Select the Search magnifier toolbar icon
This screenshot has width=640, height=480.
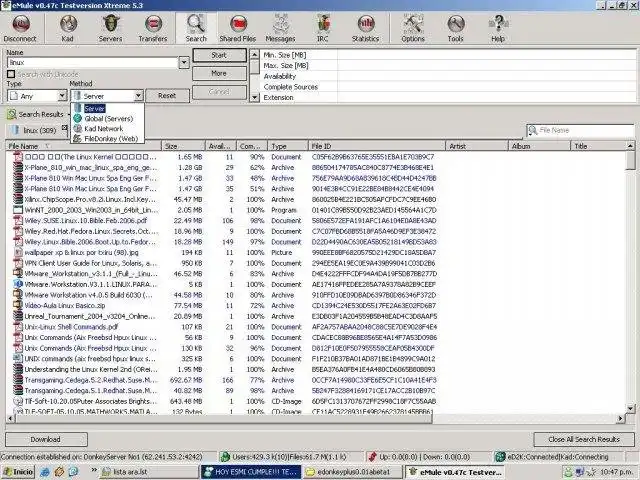196,24
